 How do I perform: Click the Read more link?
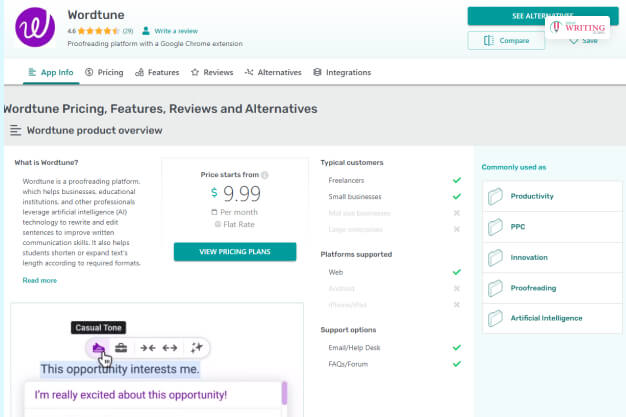pyautogui.click(x=40, y=280)
